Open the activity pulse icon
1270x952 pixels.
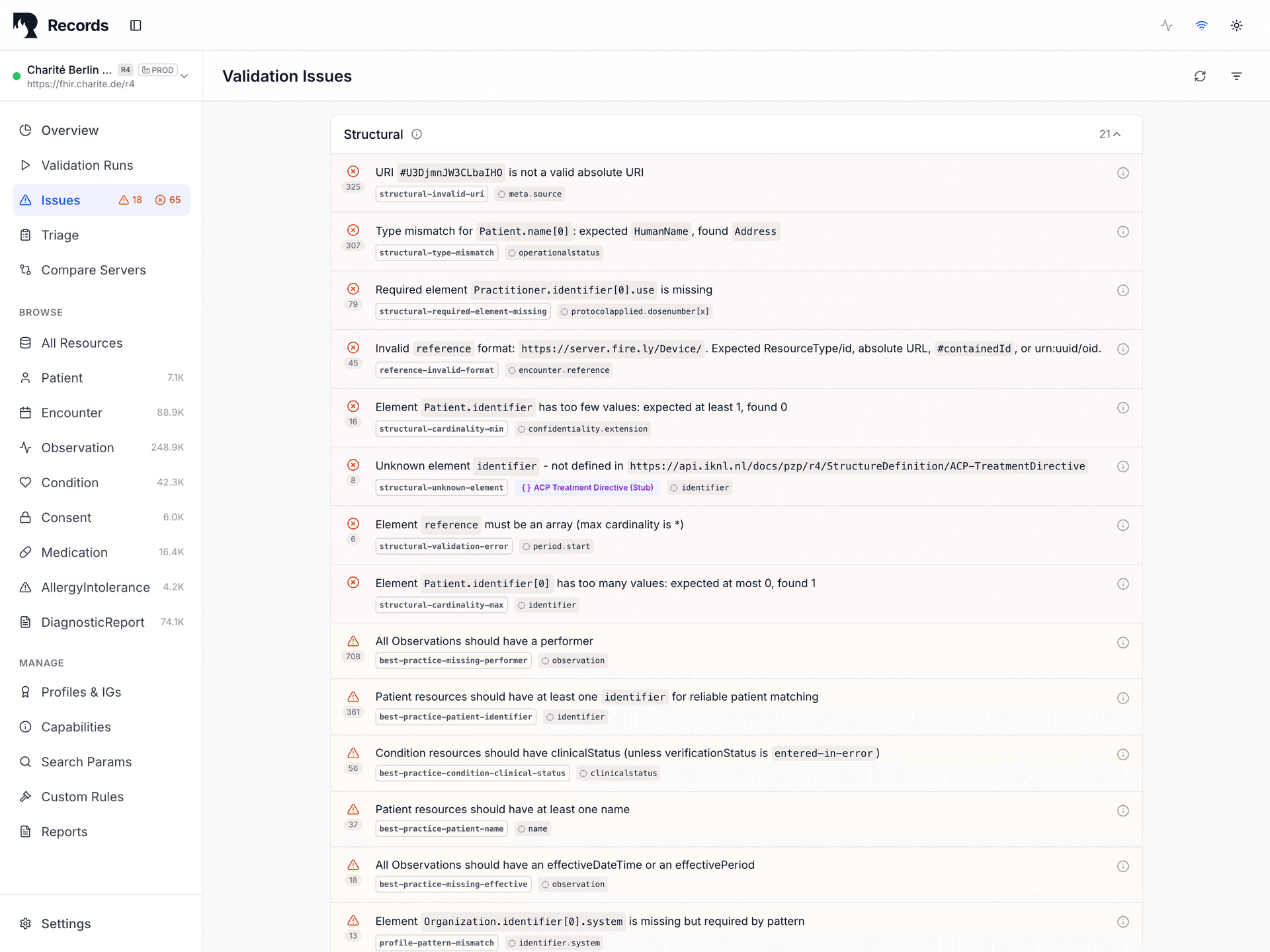[x=1167, y=25]
